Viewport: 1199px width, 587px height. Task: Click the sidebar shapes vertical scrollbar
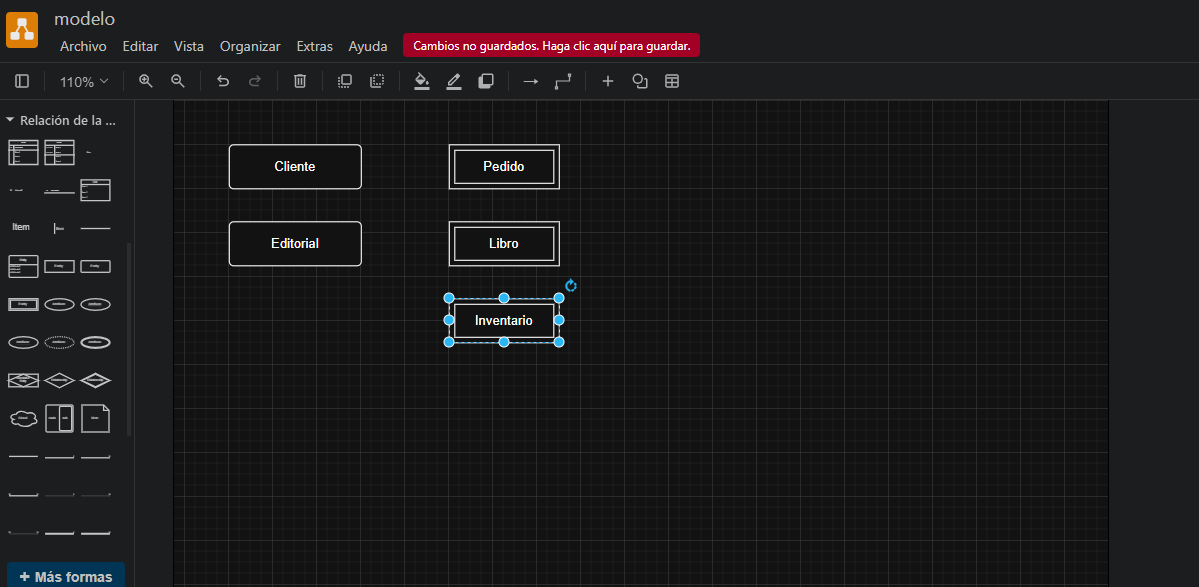tap(129, 339)
